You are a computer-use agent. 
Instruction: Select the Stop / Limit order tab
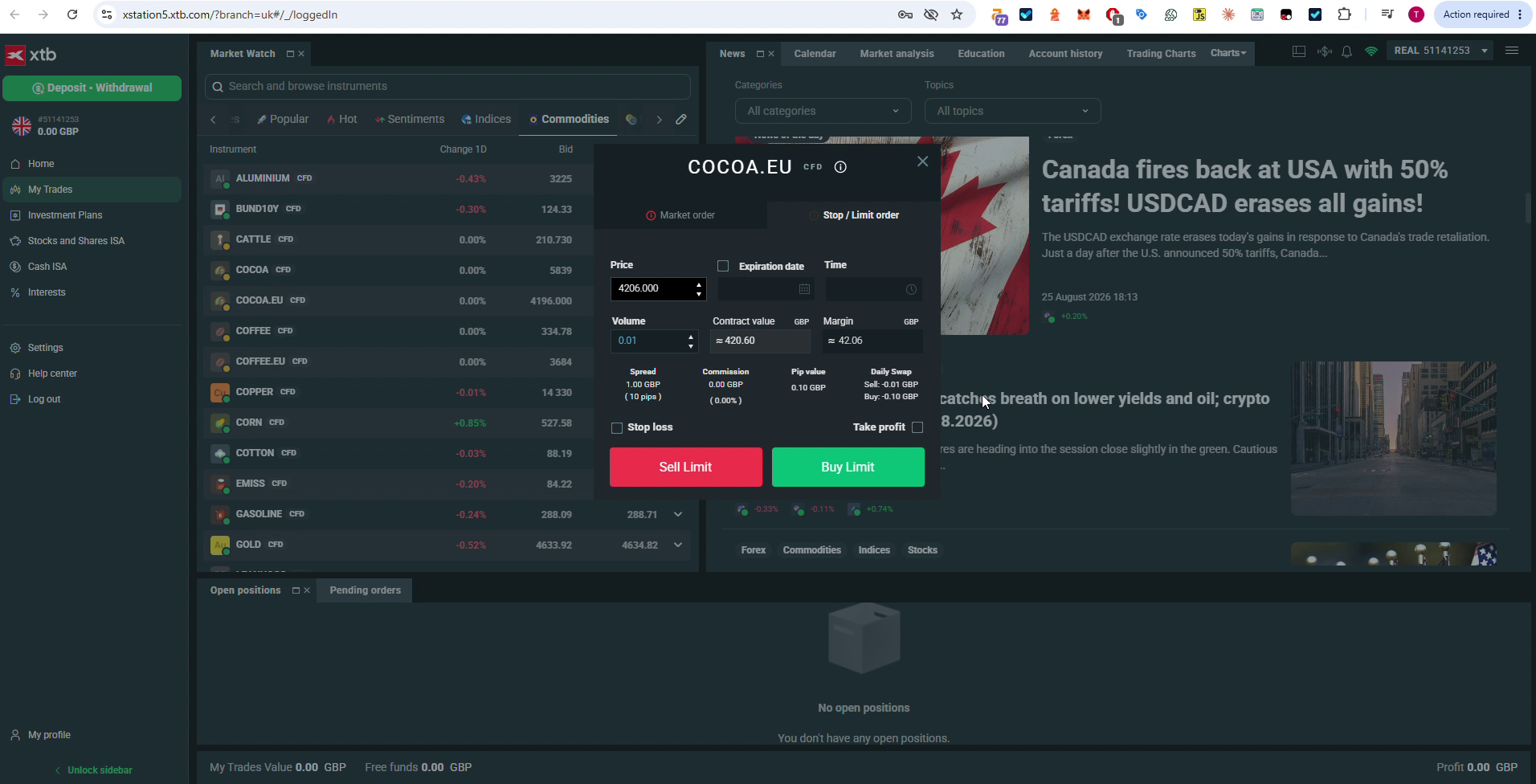[x=853, y=215]
